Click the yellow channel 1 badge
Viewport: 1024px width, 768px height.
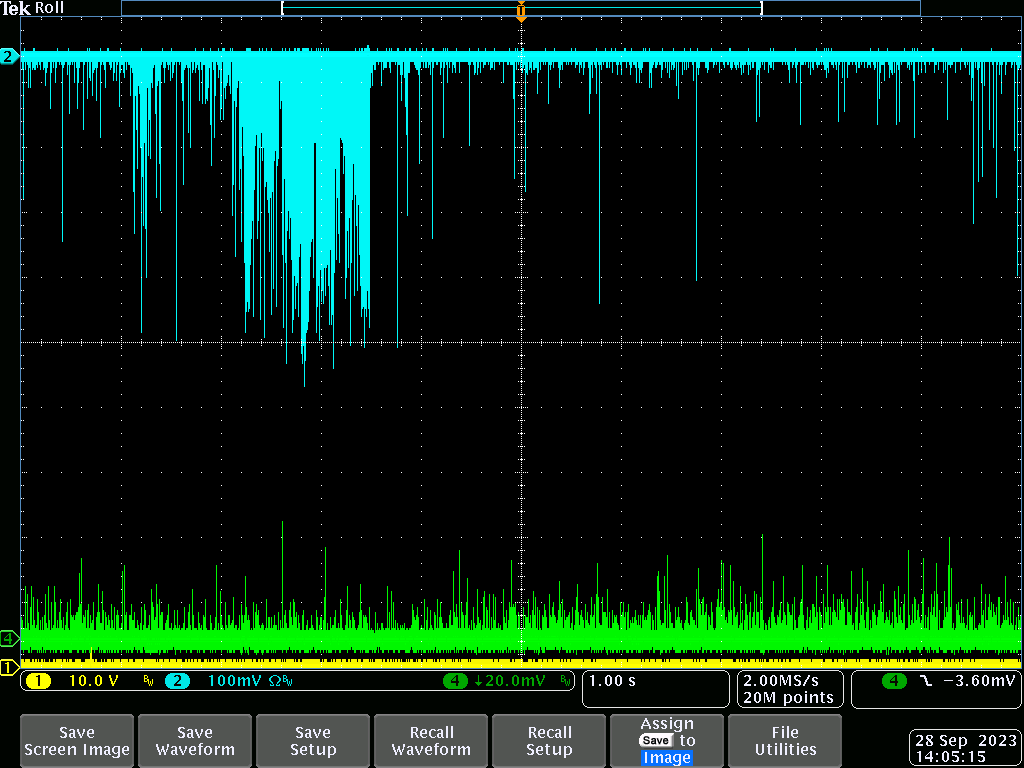(x=37, y=681)
